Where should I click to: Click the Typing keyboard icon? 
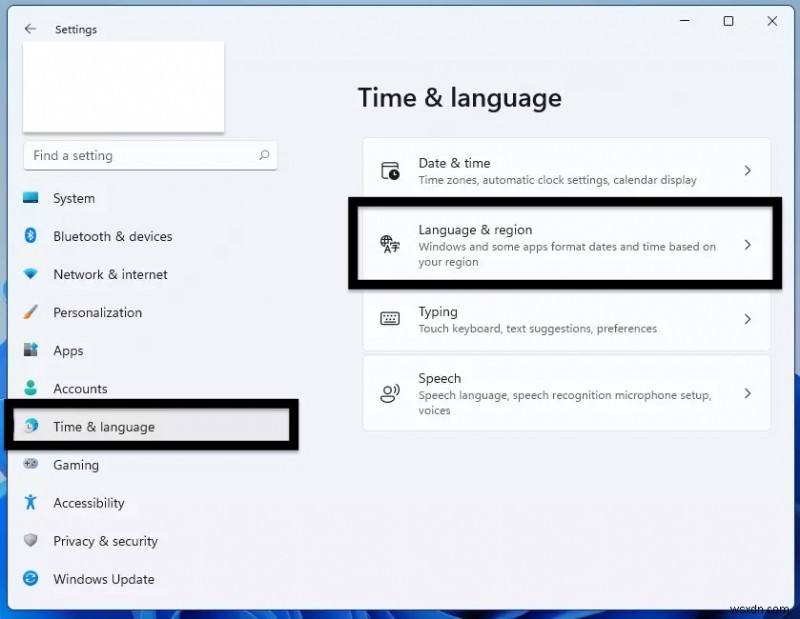tap(391, 320)
